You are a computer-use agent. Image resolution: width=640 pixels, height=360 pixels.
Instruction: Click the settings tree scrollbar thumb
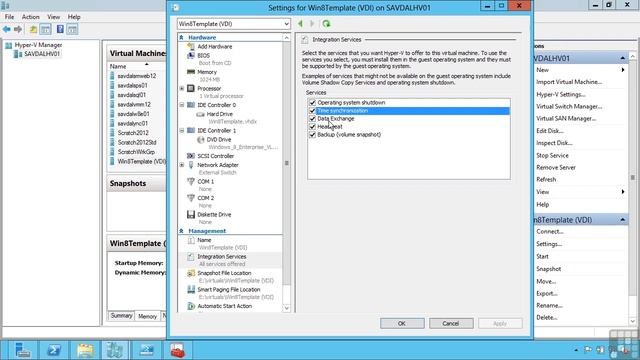pos(287,163)
